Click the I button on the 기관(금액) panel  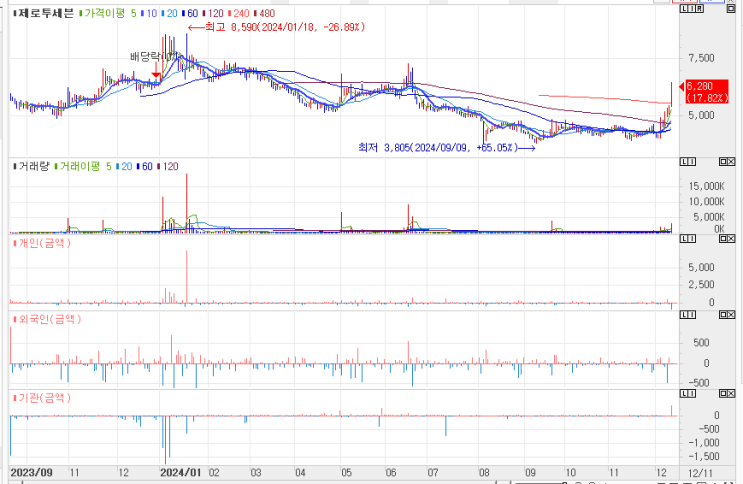pos(692,393)
